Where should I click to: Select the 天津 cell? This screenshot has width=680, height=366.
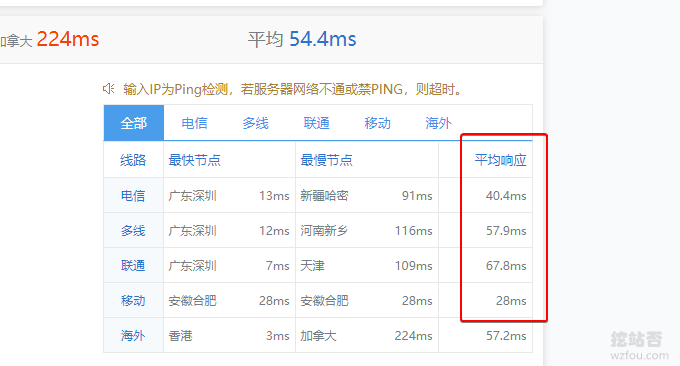(312, 265)
